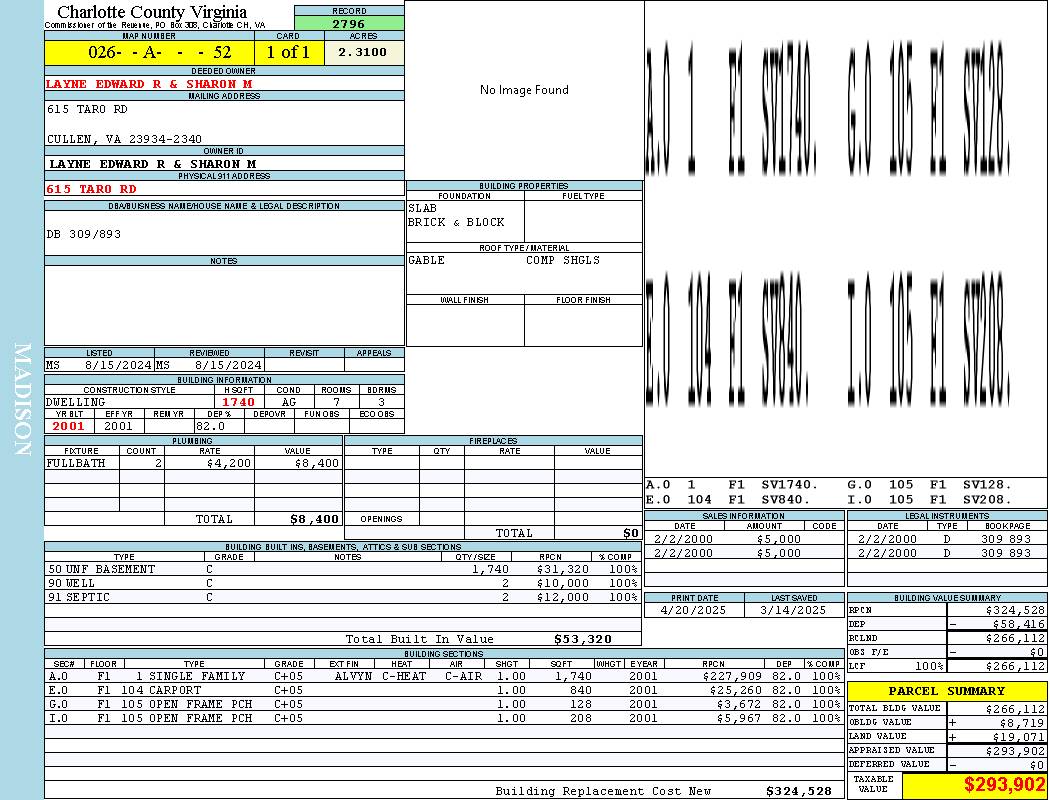Screen dimensions: 1050x800
Task: Click foundation BRICK & BLOCK text
Action: pyautogui.click(x=456, y=222)
